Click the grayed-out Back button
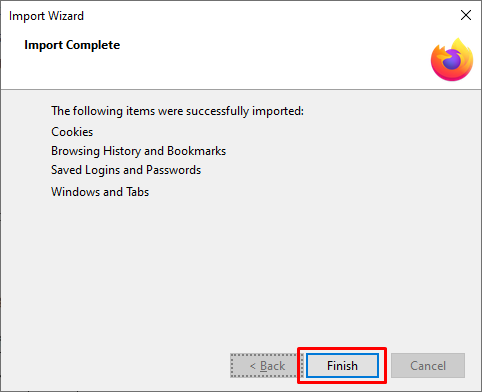This screenshot has width=482, height=392. coord(267,366)
